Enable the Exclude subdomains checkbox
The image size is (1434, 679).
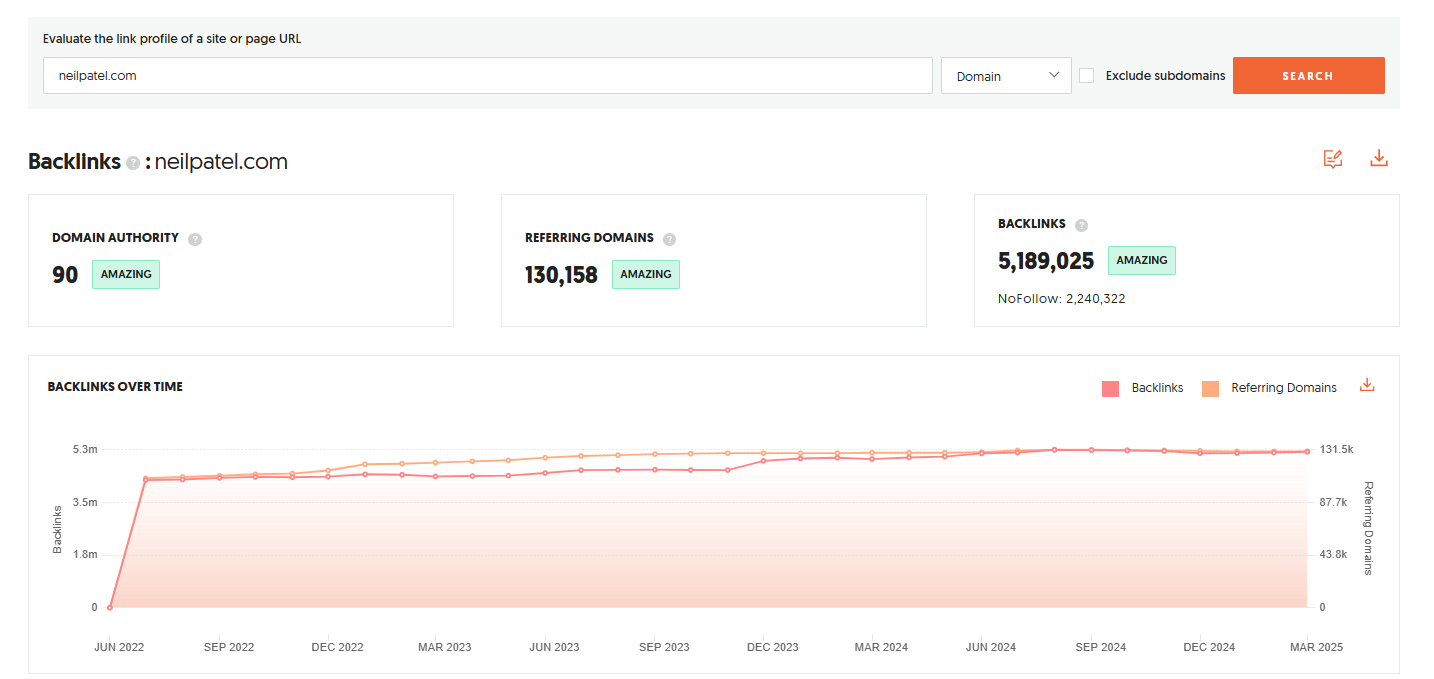click(1087, 76)
